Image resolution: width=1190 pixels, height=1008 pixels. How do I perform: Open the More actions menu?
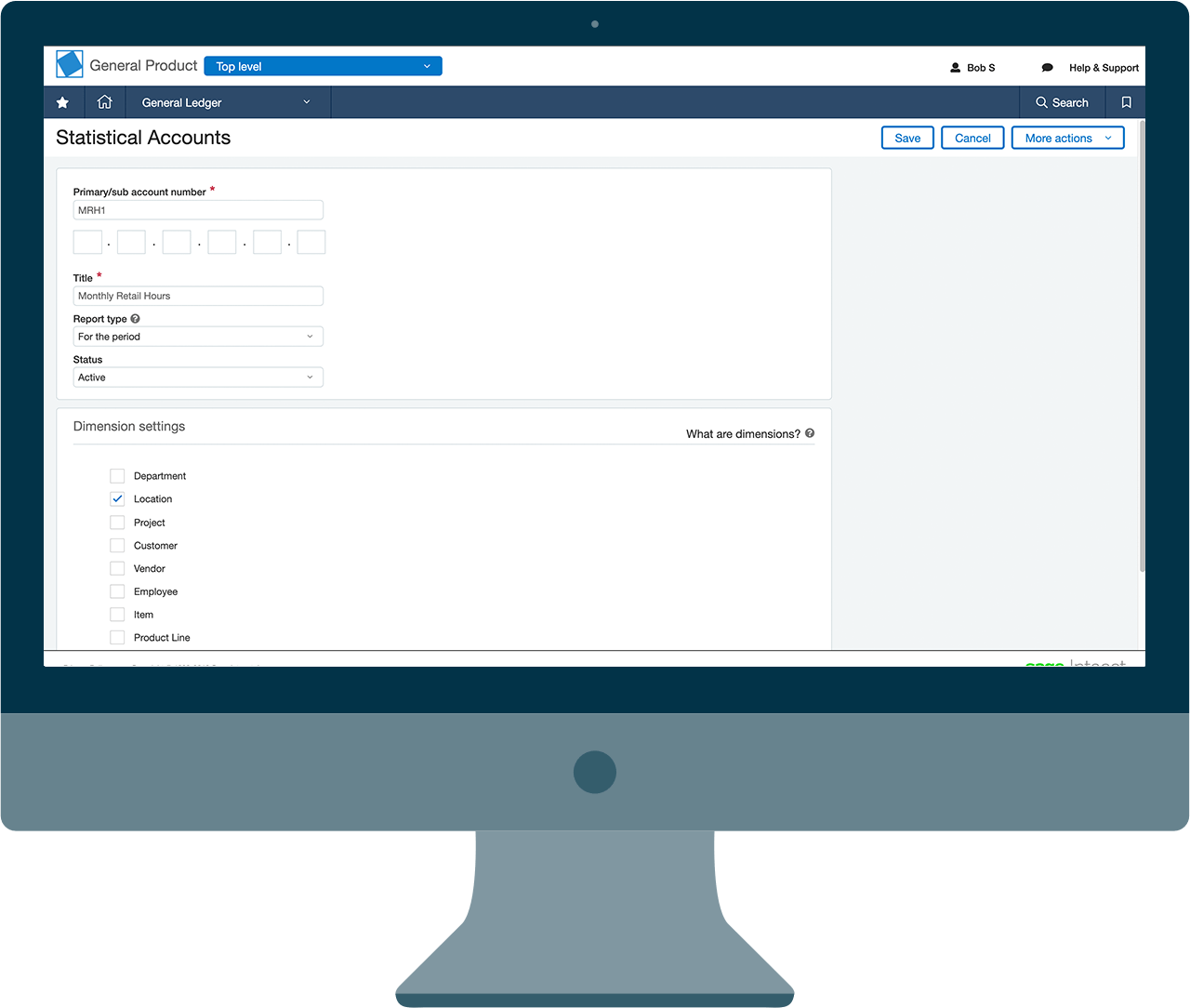tap(1067, 139)
